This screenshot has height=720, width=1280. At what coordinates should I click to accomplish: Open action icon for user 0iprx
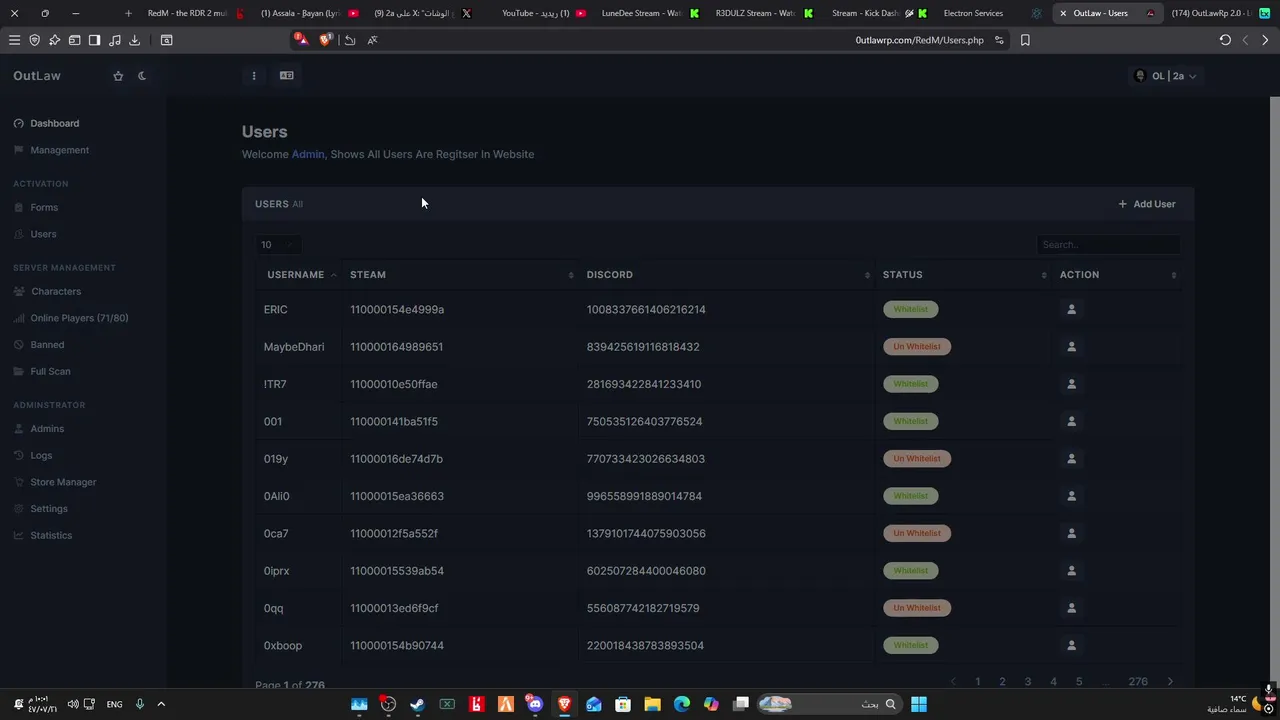[x=1071, y=571]
